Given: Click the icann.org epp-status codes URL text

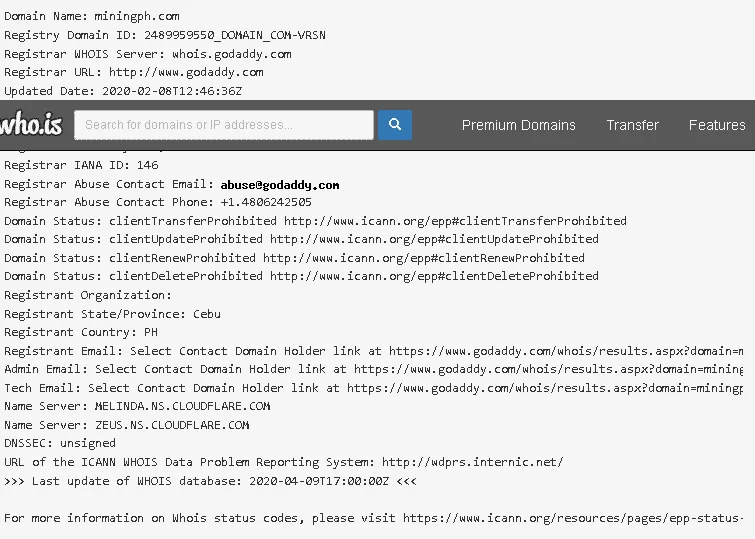Looking at the screenshot, I should tap(573, 518).
